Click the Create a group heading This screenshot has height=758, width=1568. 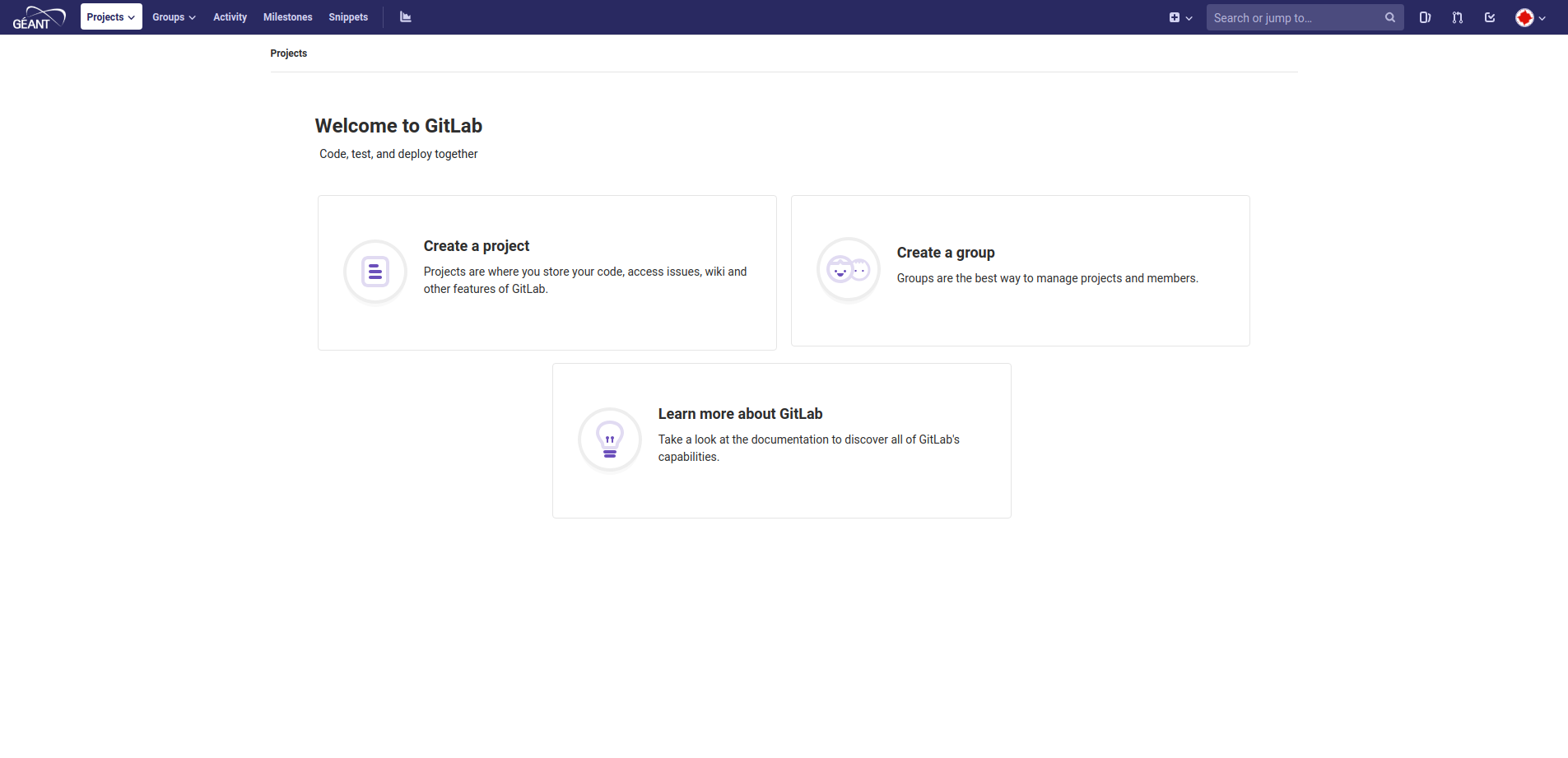[x=946, y=253]
